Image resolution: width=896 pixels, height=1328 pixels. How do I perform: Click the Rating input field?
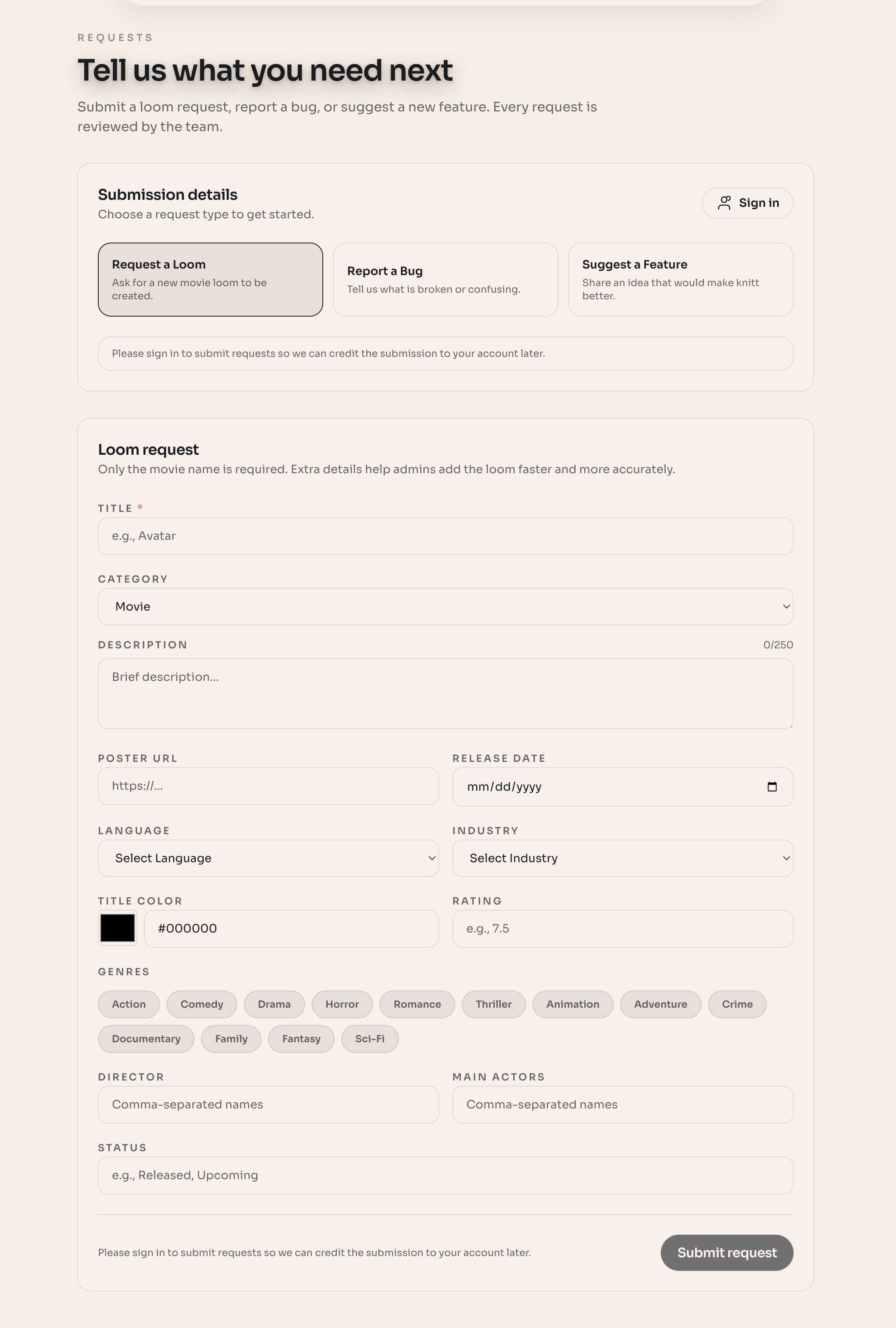click(622, 928)
